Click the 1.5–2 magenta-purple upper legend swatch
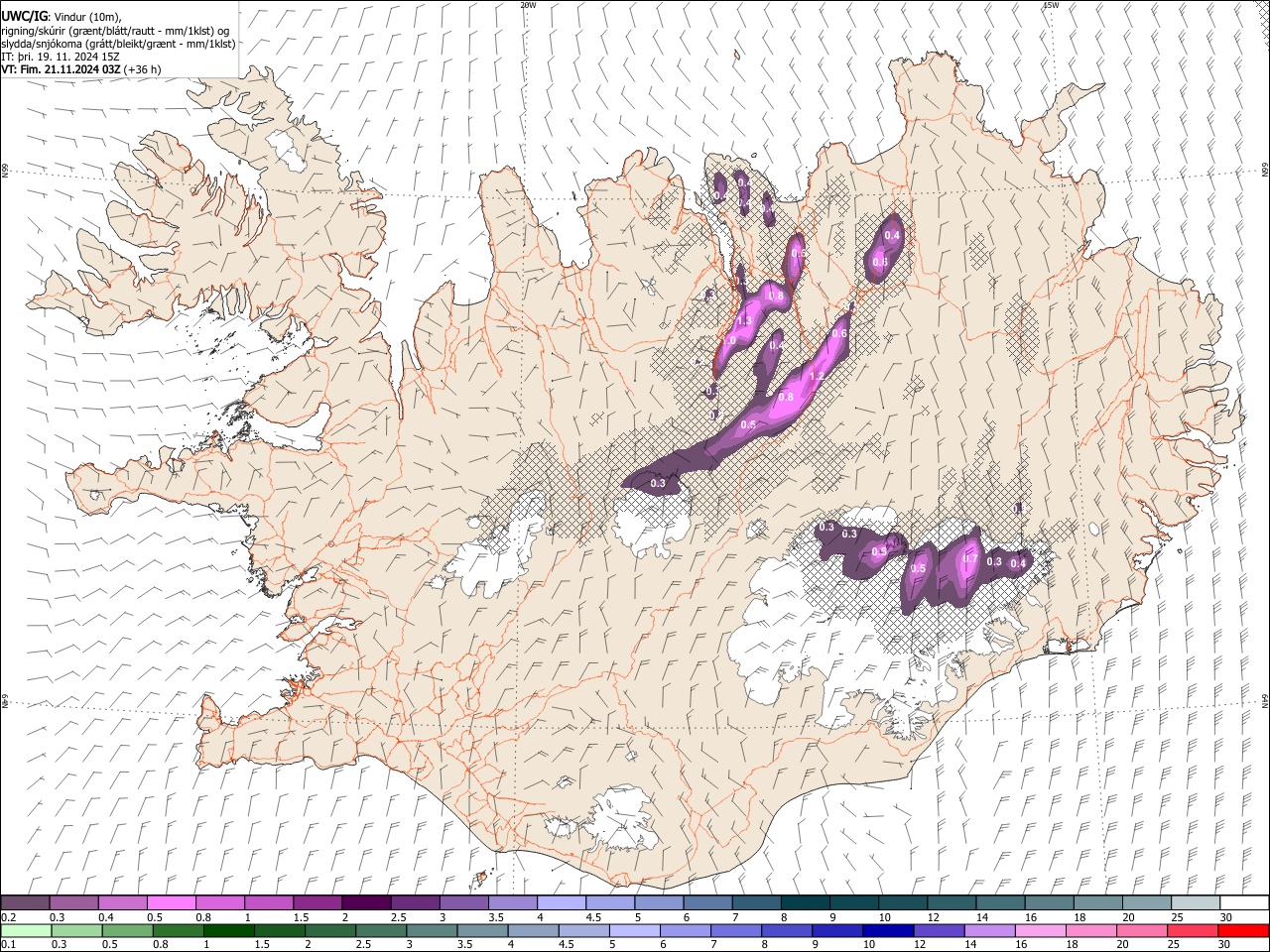1270x952 pixels. click(317, 902)
